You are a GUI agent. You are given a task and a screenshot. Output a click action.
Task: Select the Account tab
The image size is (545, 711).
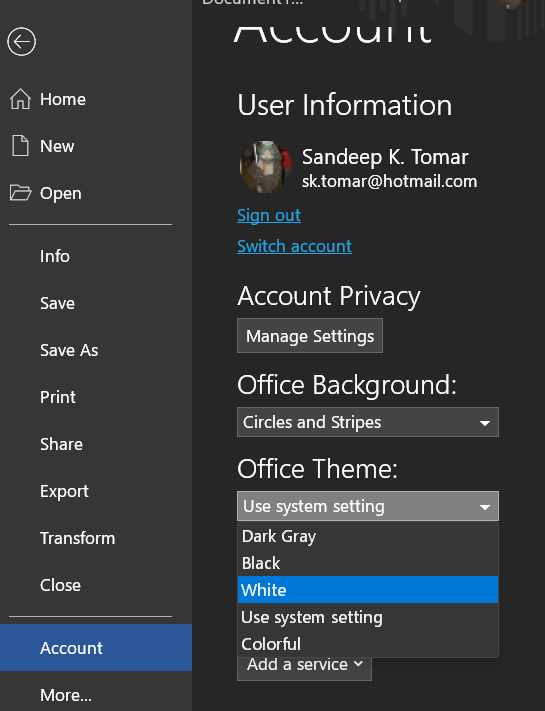pyautogui.click(x=96, y=648)
